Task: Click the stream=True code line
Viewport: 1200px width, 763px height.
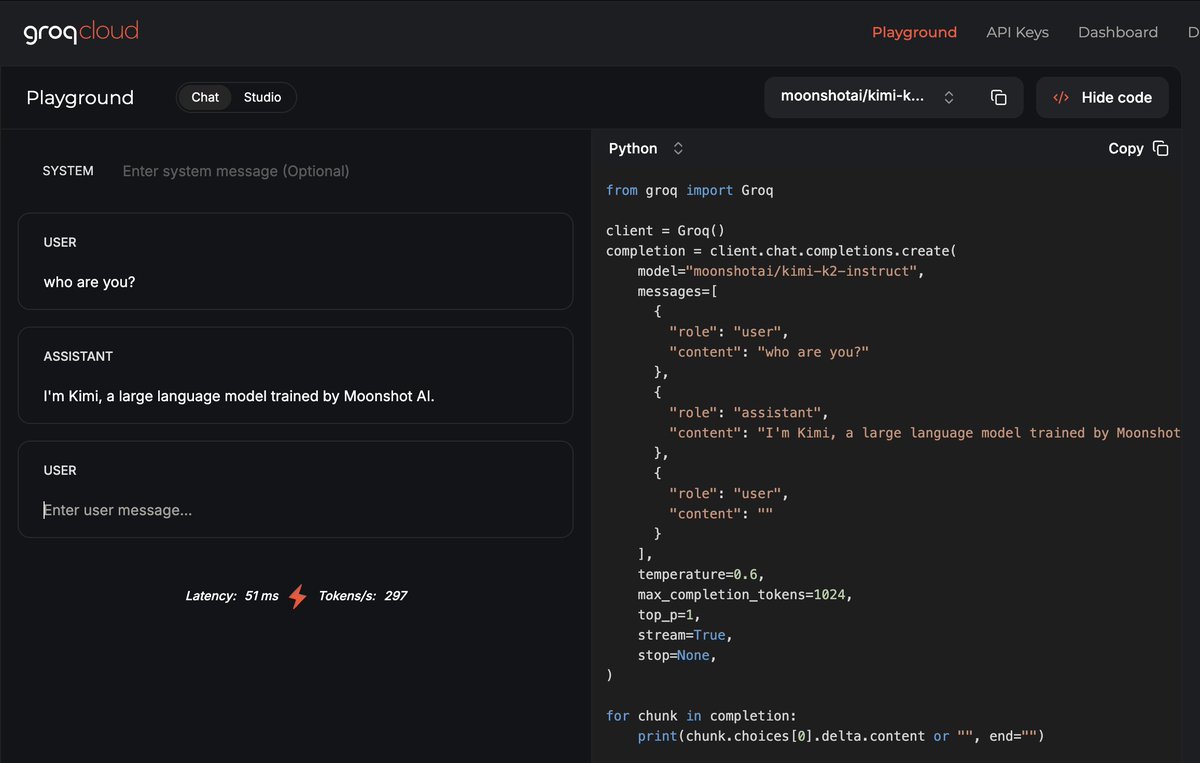Action: click(685, 635)
